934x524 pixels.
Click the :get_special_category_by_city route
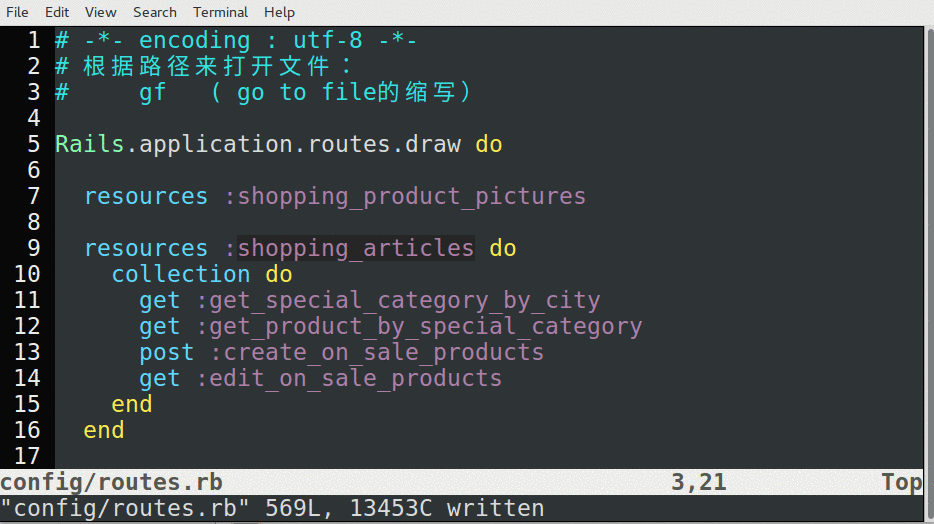click(x=398, y=300)
